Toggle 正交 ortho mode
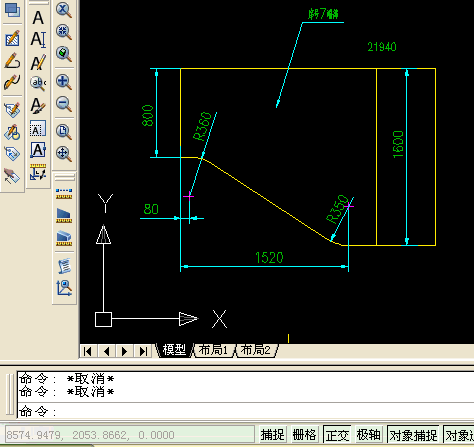The image size is (474, 447). pos(337,435)
